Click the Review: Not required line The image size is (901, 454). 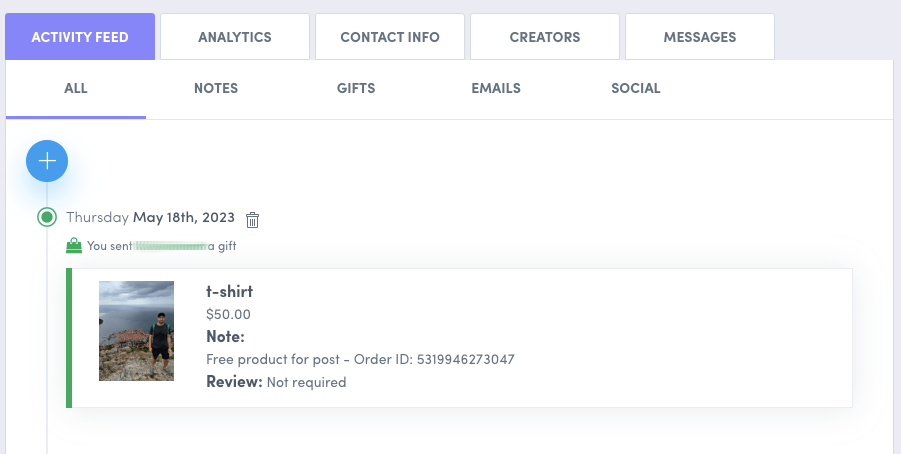tap(276, 382)
